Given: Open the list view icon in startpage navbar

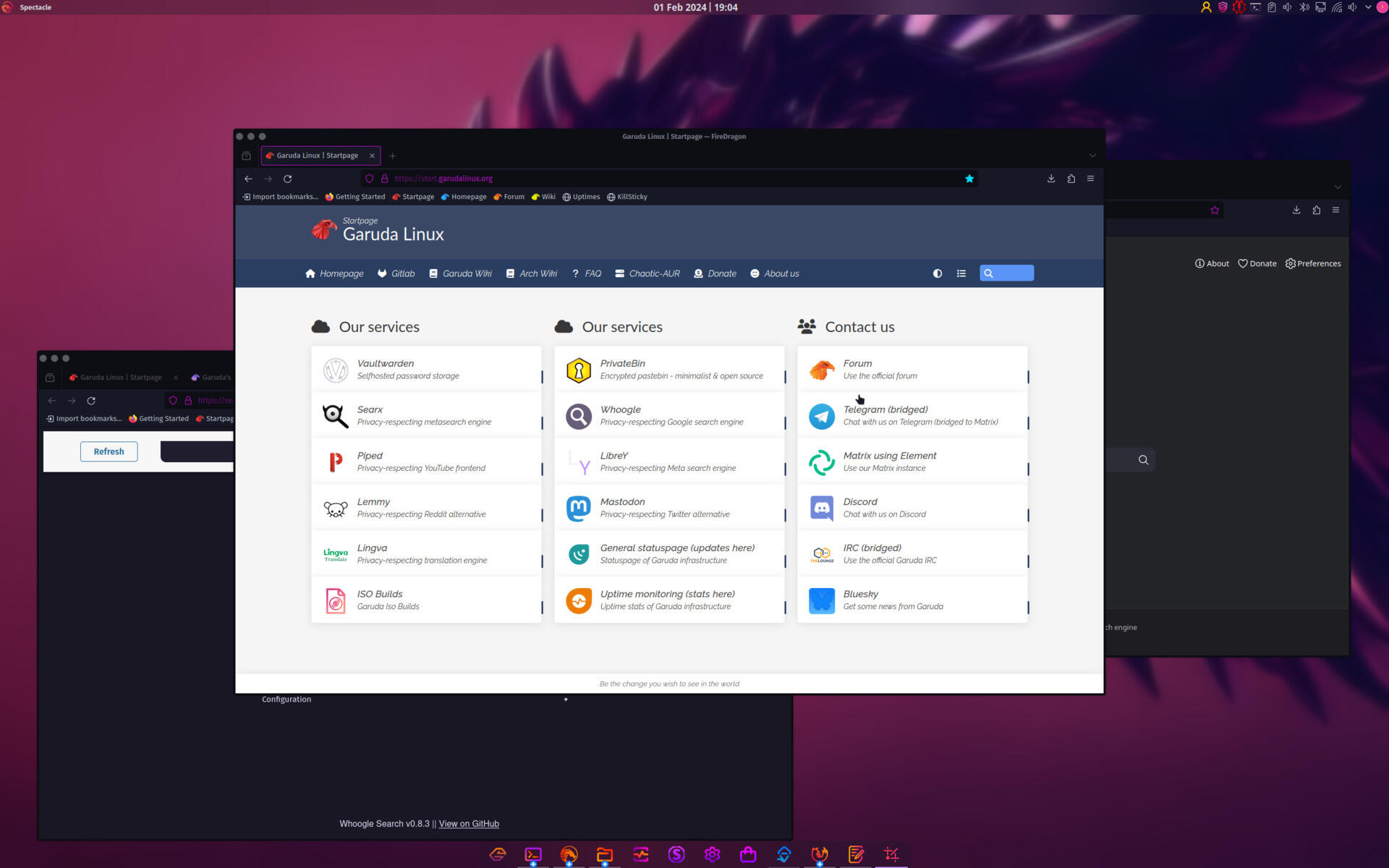Looking at the screenshot, I should [961, 273].
